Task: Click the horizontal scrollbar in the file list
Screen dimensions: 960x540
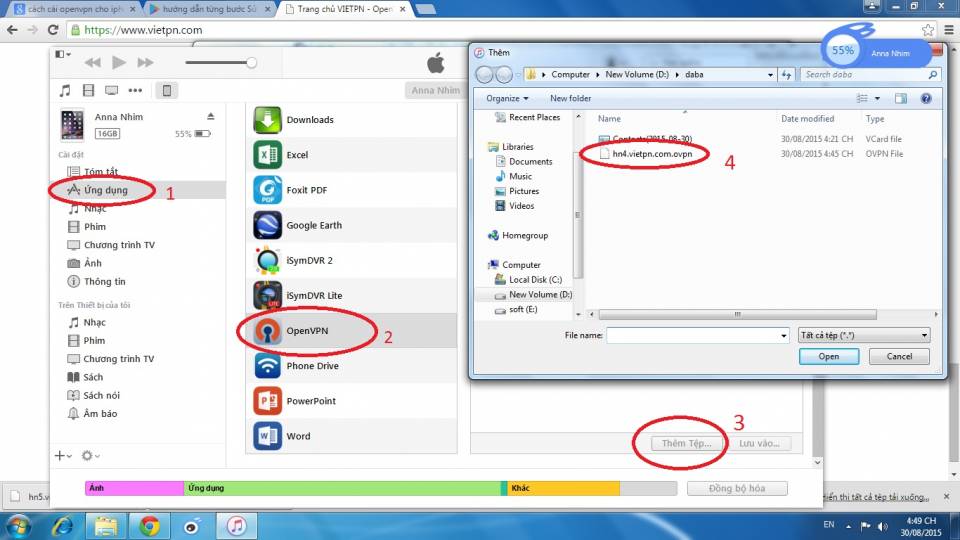Action: 738,315
